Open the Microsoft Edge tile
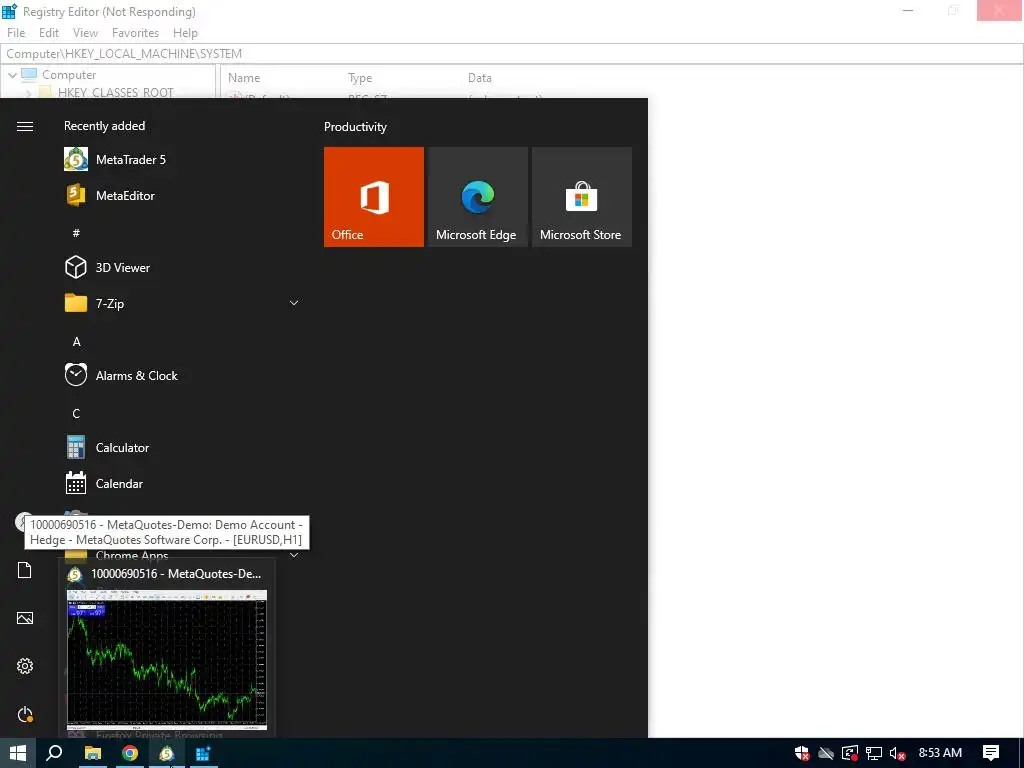Image resolution: width=1024 pixels, height=768 pixels. pos(477,197)
